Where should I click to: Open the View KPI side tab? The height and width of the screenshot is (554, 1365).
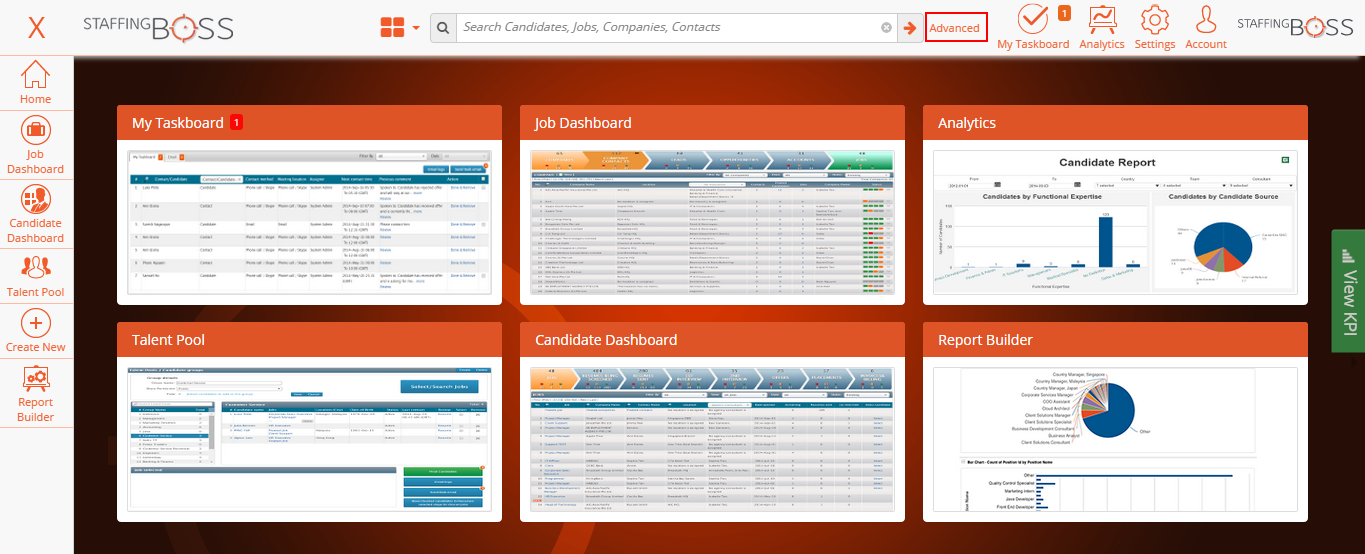1349,291
